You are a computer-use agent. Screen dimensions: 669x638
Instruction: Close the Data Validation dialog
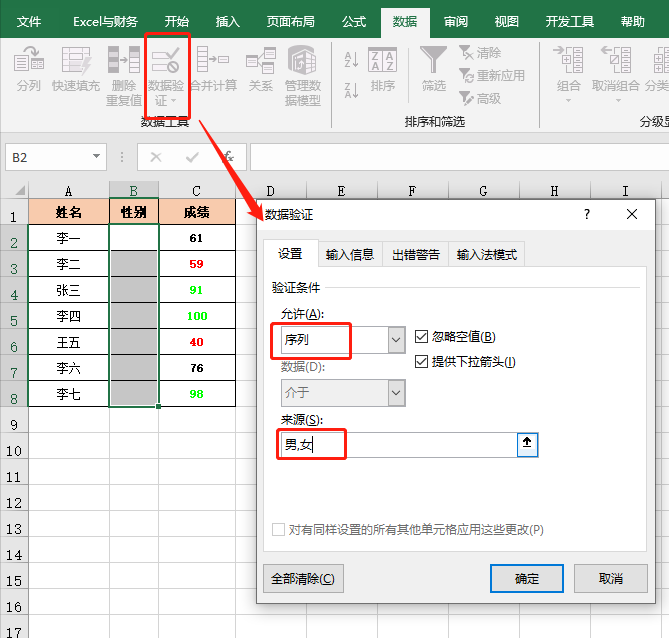pyautogui.click(x=632, y=214)
